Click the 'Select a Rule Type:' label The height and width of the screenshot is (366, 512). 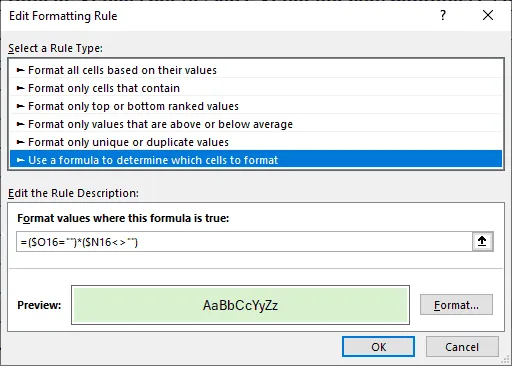(x=56, y=48)
